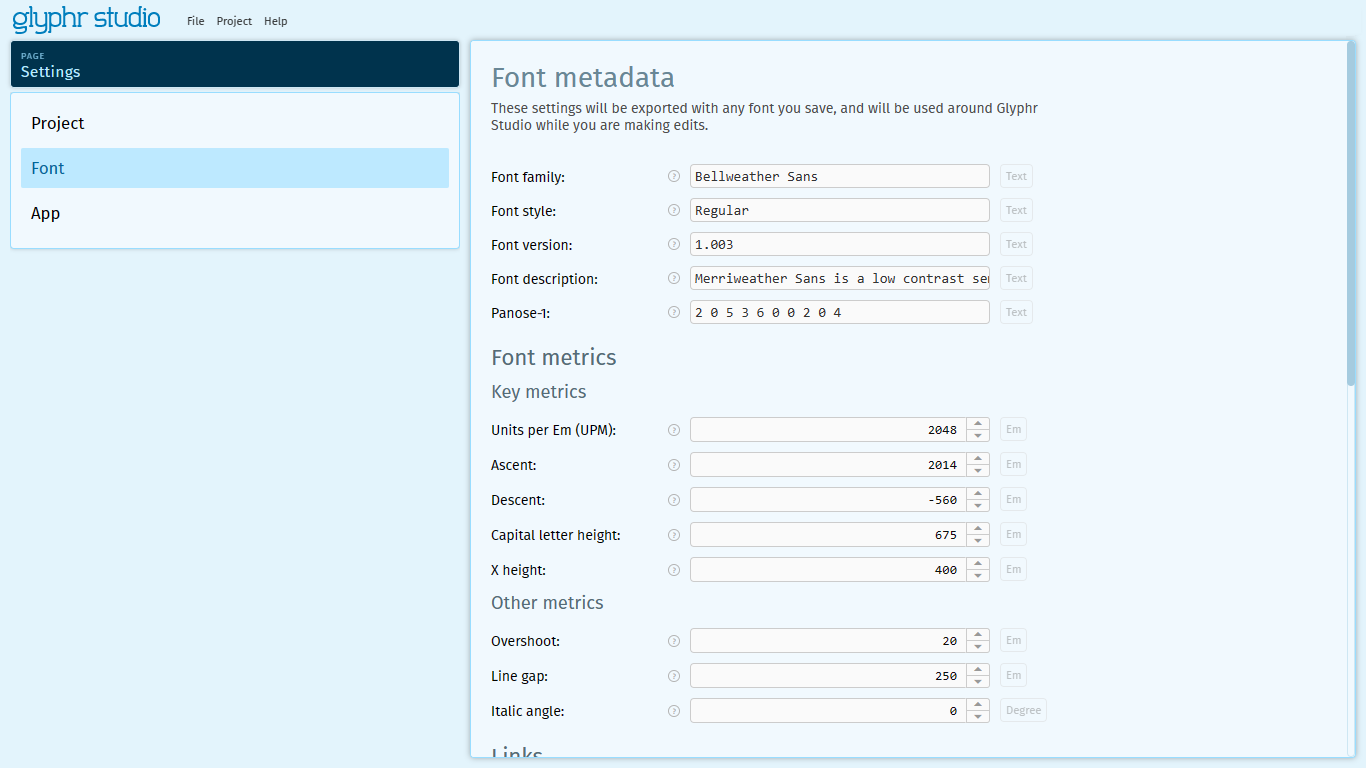The image size is (1366, 768).
Task: Increase Units per Em with up arrow
Action: pyautogui.click(x=978, y=424)
